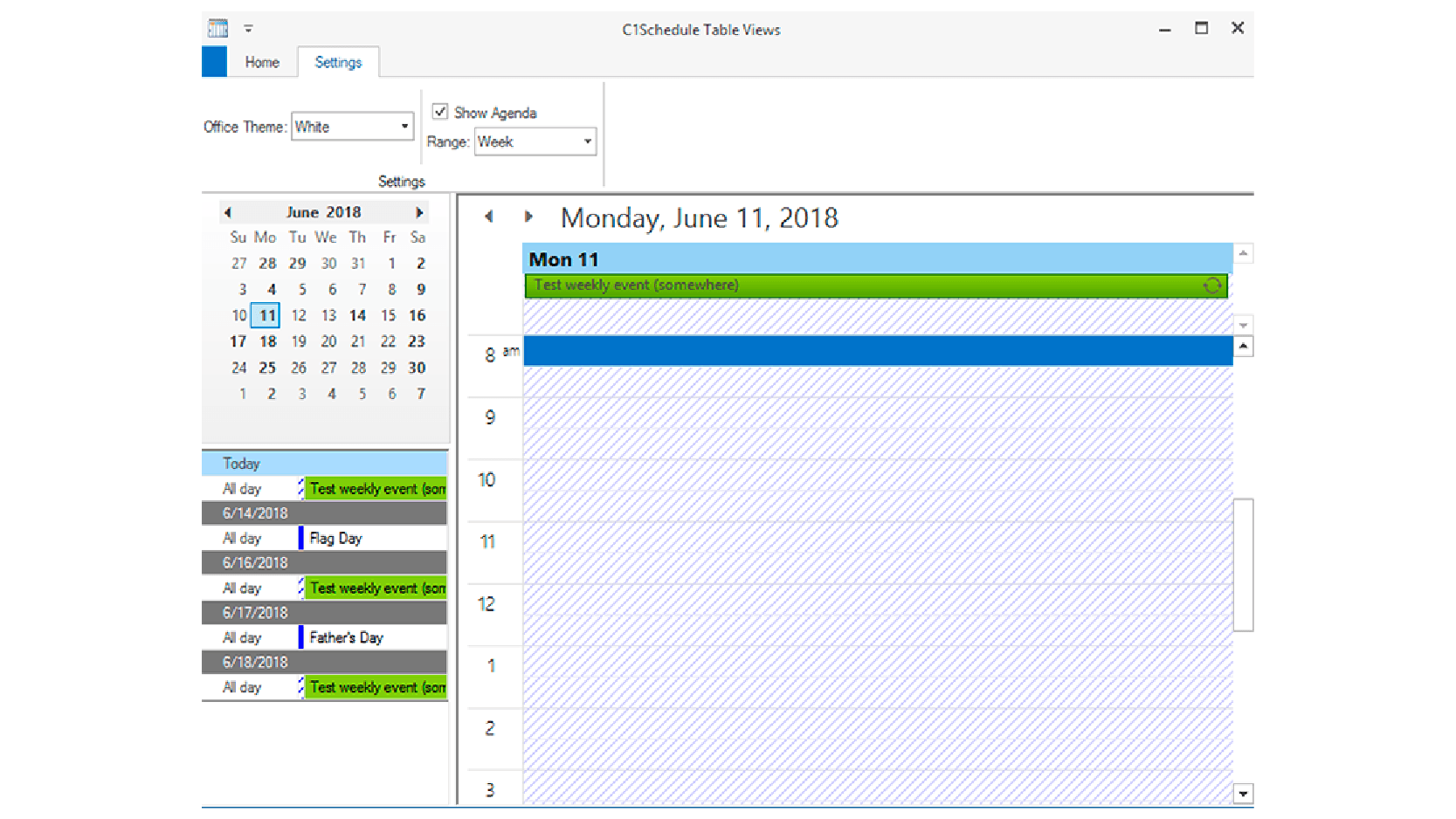Select June 14 in mini calendar

[357, 315]
